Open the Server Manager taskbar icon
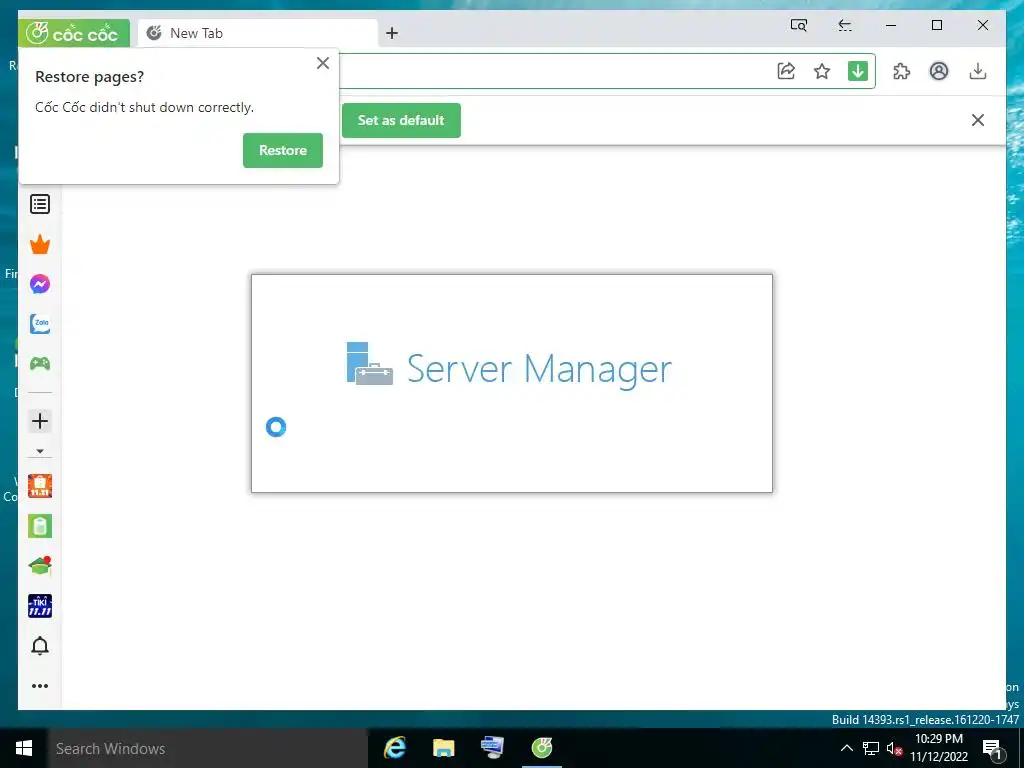The image size is (1024, 768). click(x=492, y=748)
